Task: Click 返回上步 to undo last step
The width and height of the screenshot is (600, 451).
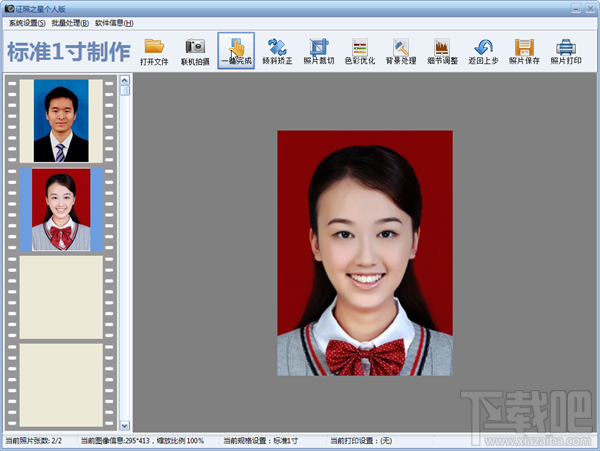Action: click(x=483, y=51)
